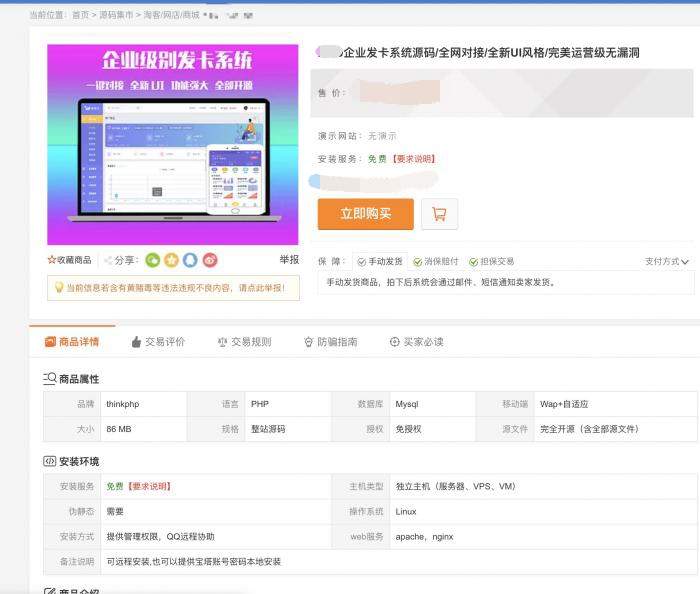Click the orange icon of 商品详情 tab

coord(50,342)
